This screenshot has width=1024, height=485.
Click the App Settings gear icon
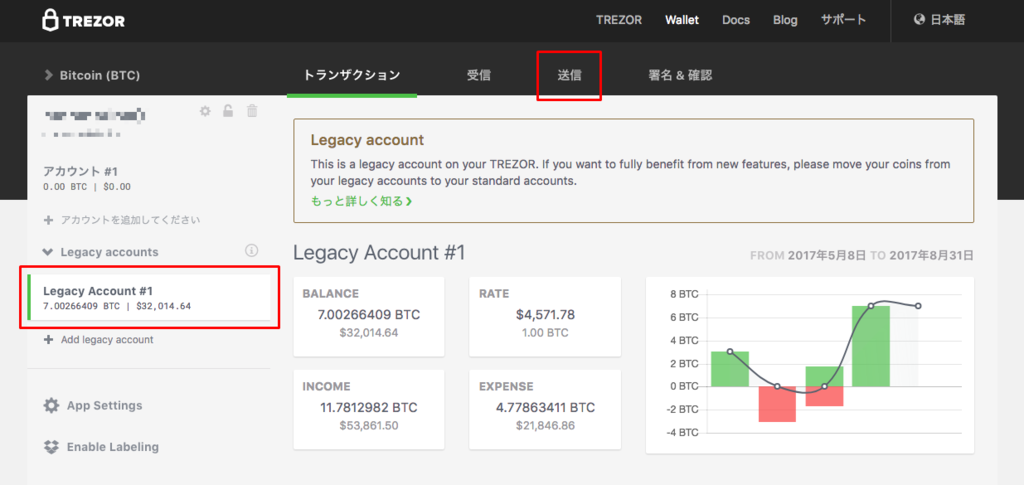point(51,405)
